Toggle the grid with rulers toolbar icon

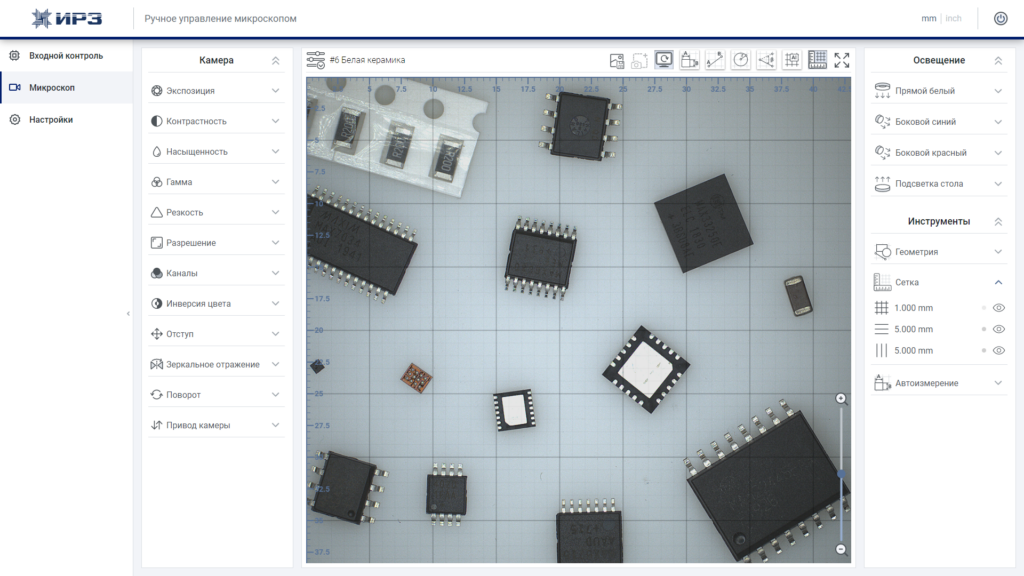coord(817,60)
